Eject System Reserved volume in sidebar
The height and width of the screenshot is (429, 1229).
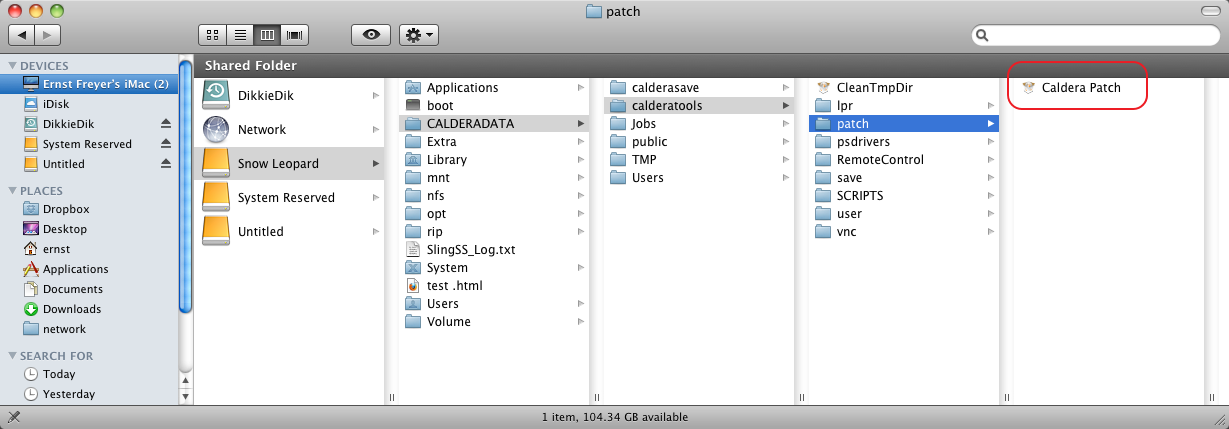click(x=167, y=144)
